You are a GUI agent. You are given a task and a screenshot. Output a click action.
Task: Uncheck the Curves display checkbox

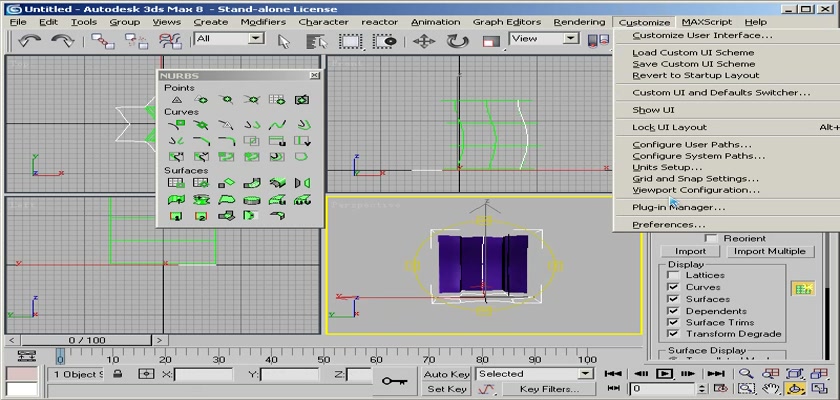pyautogui.click(x=673, y=287)
